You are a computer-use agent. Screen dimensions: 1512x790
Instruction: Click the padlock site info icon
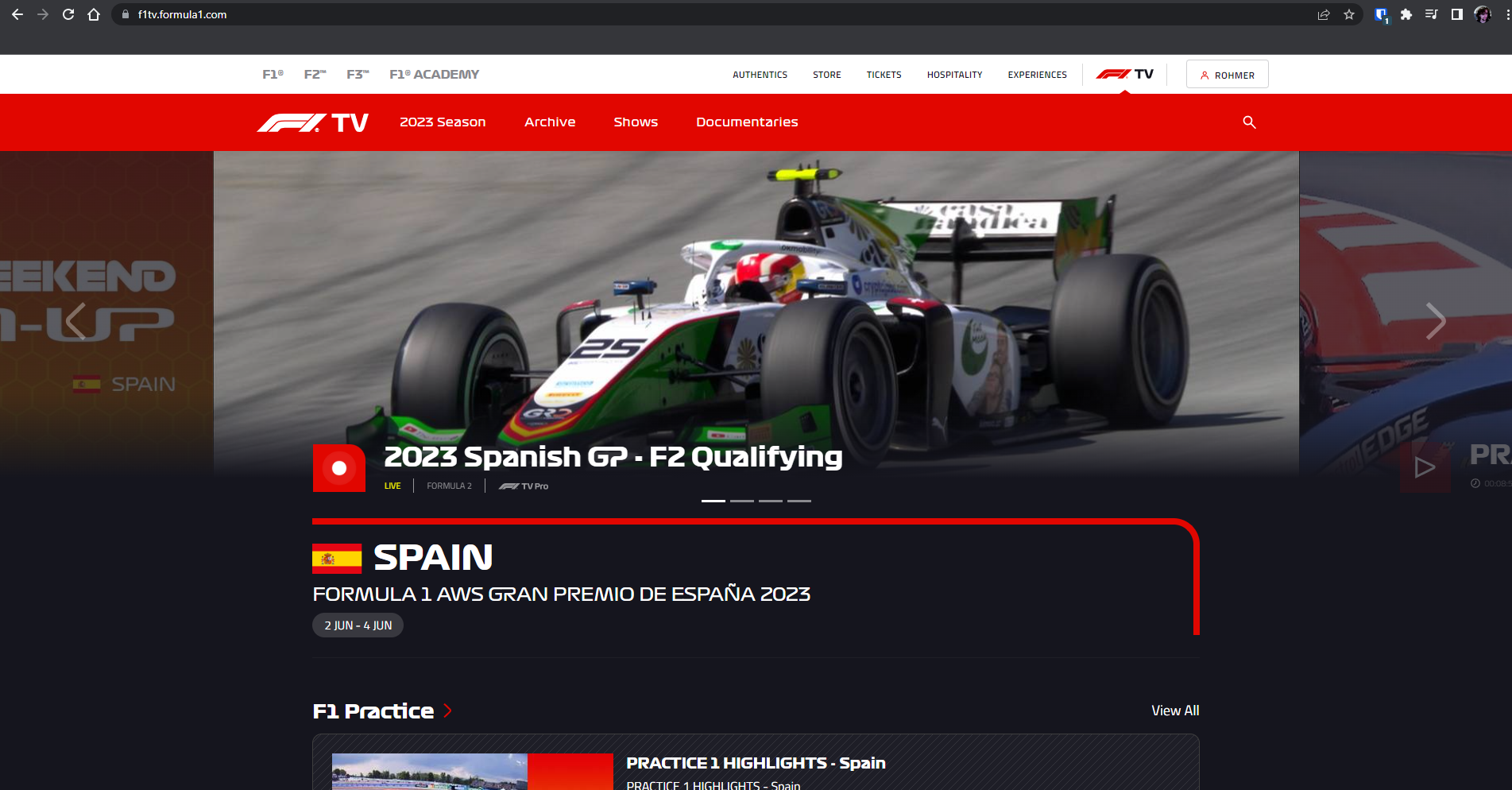coord(125,14)
